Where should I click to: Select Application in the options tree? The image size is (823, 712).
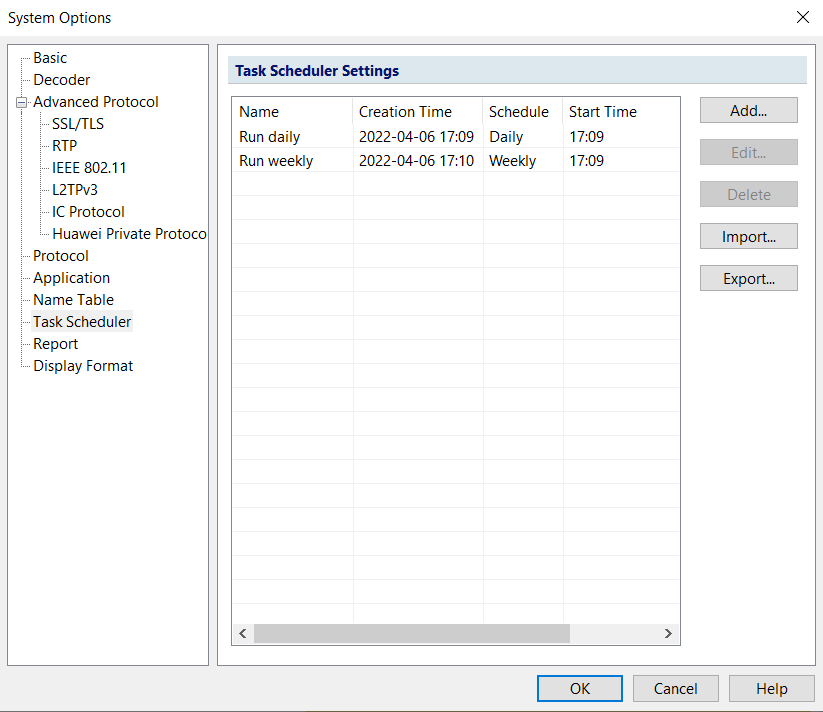[x=71, y=278]
